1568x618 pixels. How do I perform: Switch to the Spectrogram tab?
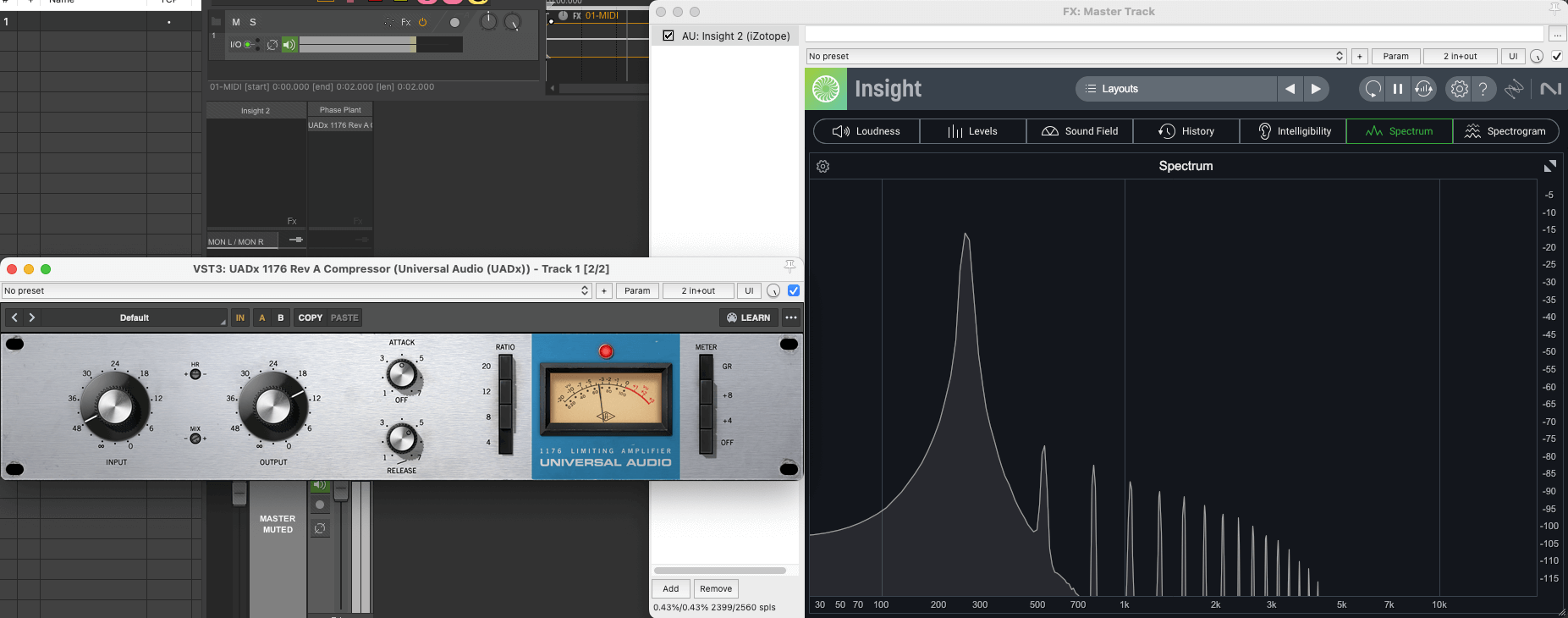[1505, 131]
